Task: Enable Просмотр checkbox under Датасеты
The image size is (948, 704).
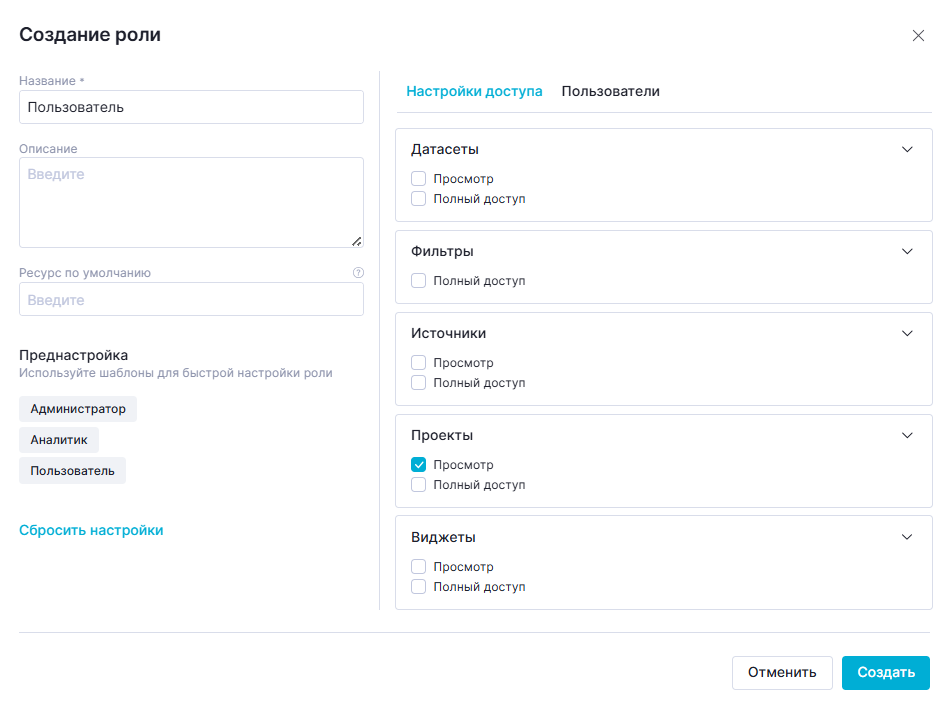Action: pos(419,179)
